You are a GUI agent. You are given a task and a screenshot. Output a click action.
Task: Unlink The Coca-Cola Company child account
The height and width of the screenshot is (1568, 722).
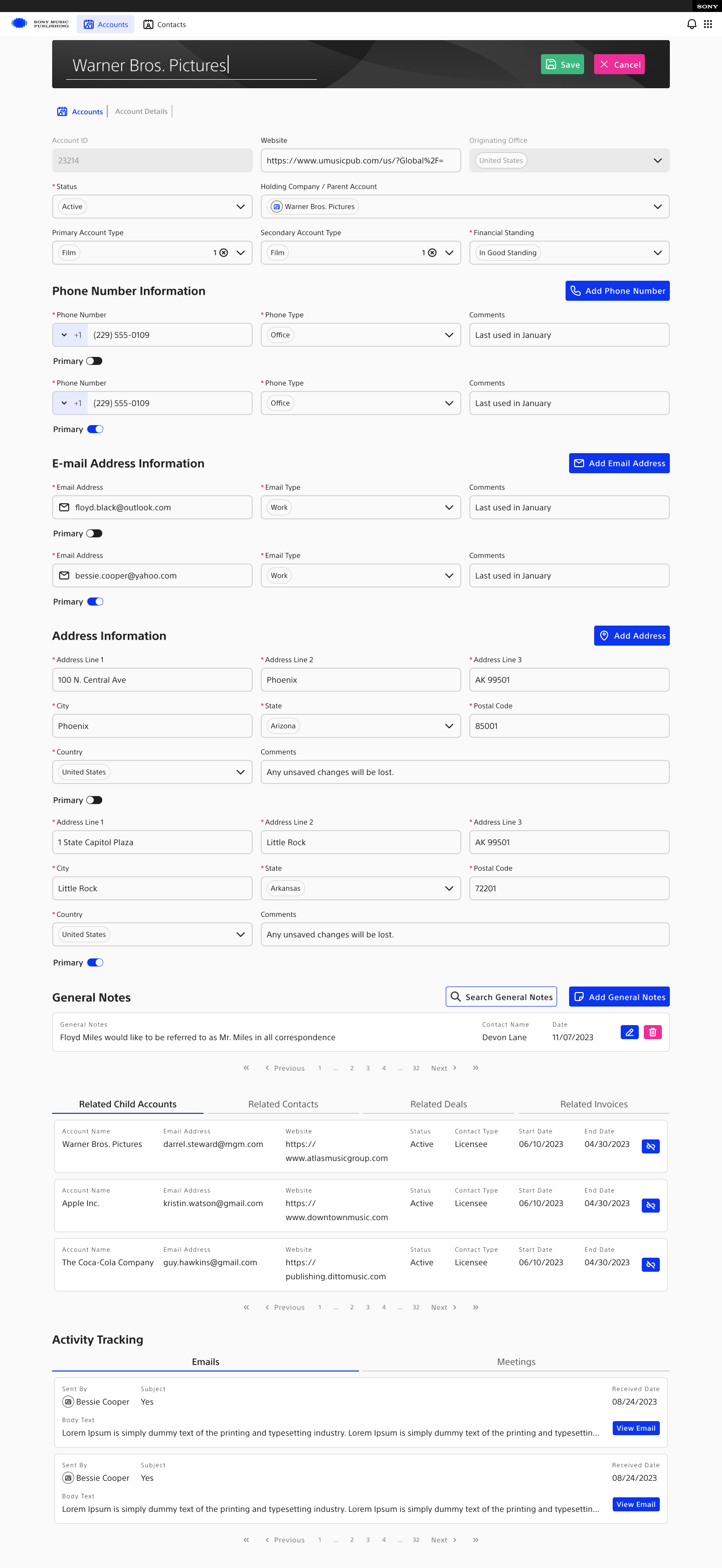click(x=651, y=1265)
